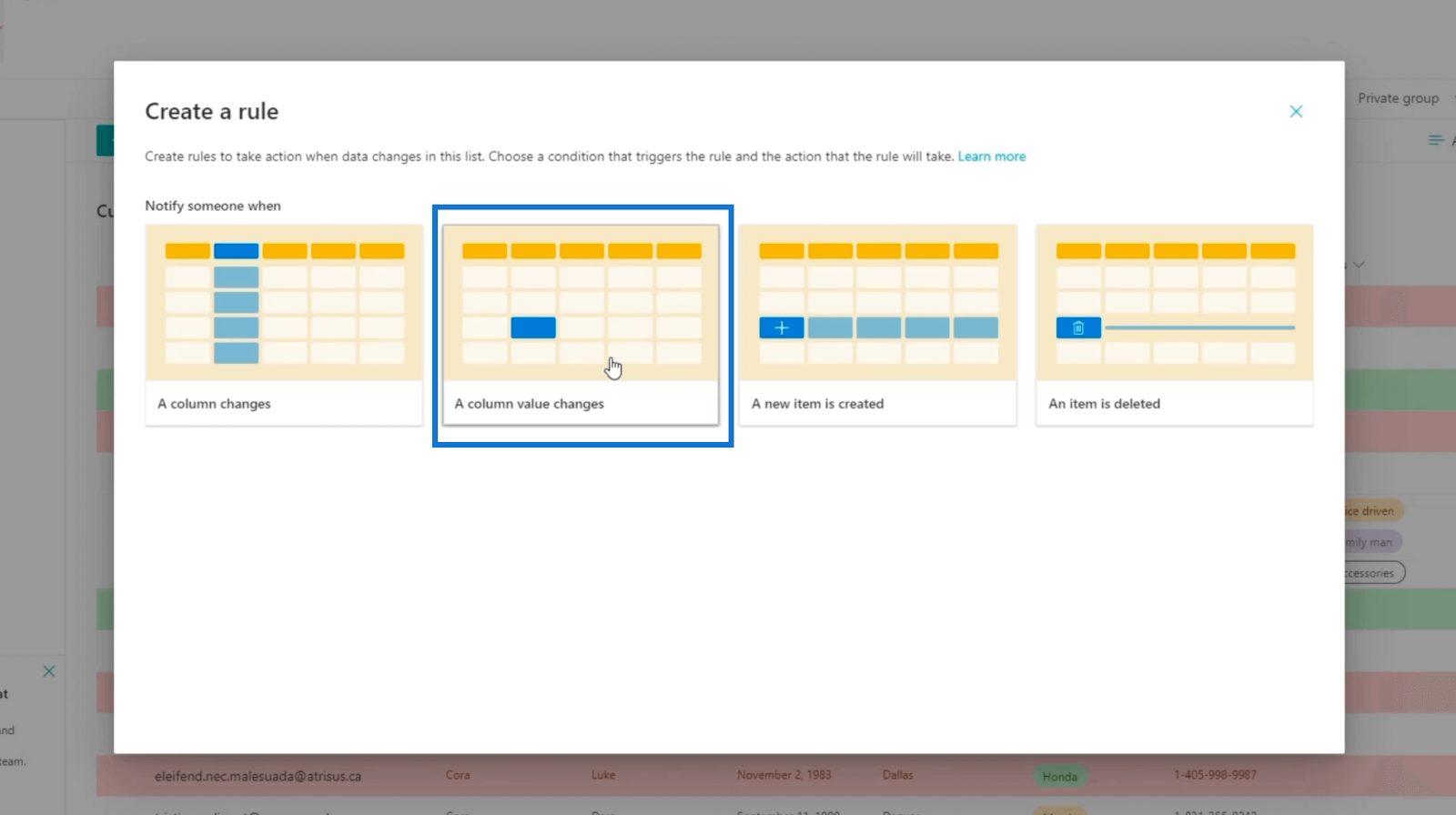1456x815 pixels.
Task: Select the green Honda tag
Action: [x=1059, y=777]
